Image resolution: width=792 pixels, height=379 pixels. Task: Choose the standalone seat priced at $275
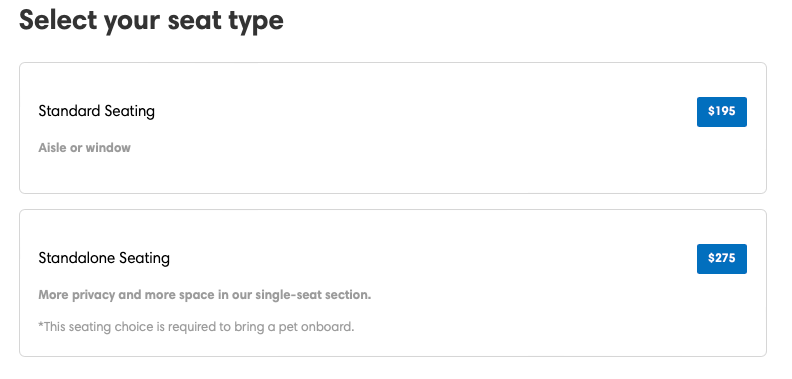pyautogui.click(x=721, y=259)
